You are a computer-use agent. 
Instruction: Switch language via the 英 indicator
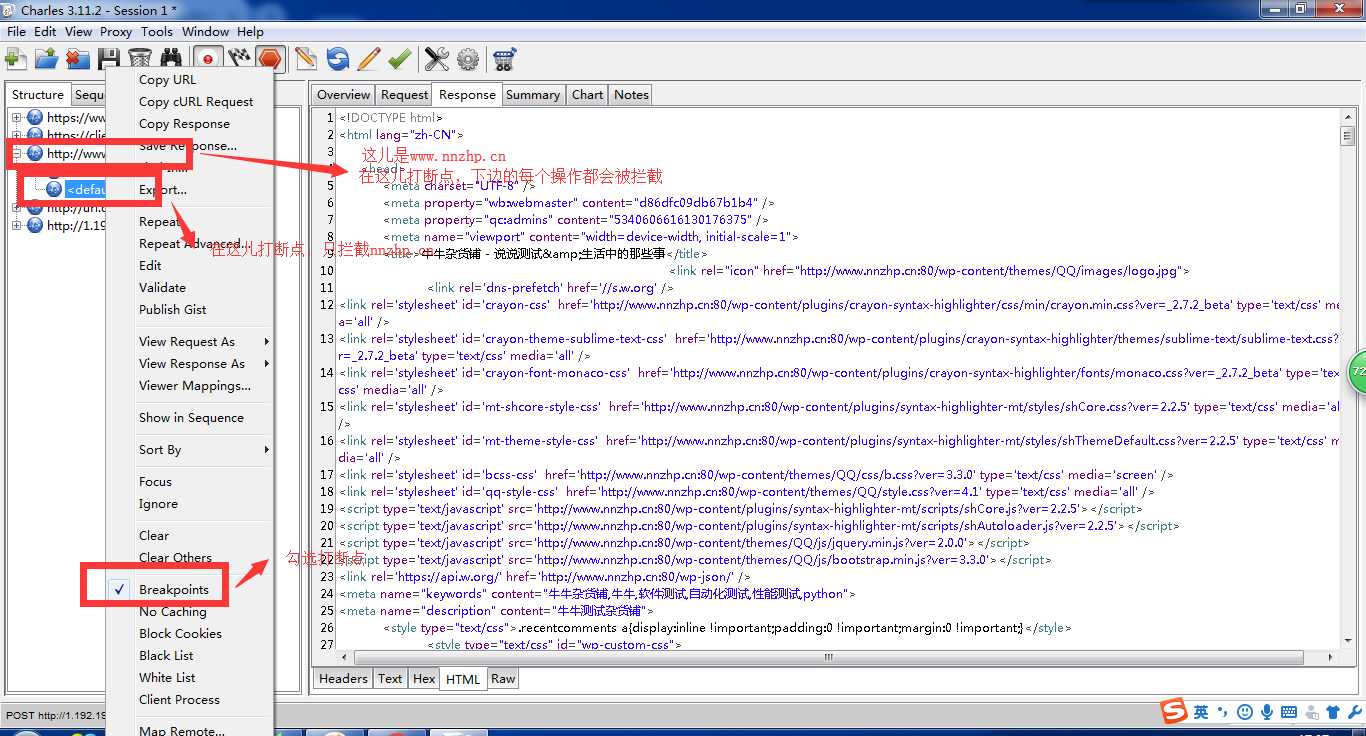1201,712
